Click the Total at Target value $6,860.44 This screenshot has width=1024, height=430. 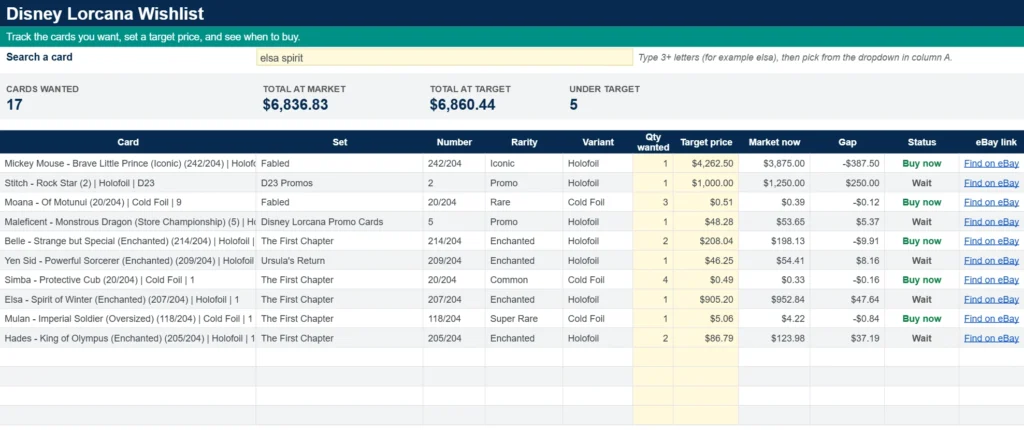pyautogui.click(x=462, y=105)
